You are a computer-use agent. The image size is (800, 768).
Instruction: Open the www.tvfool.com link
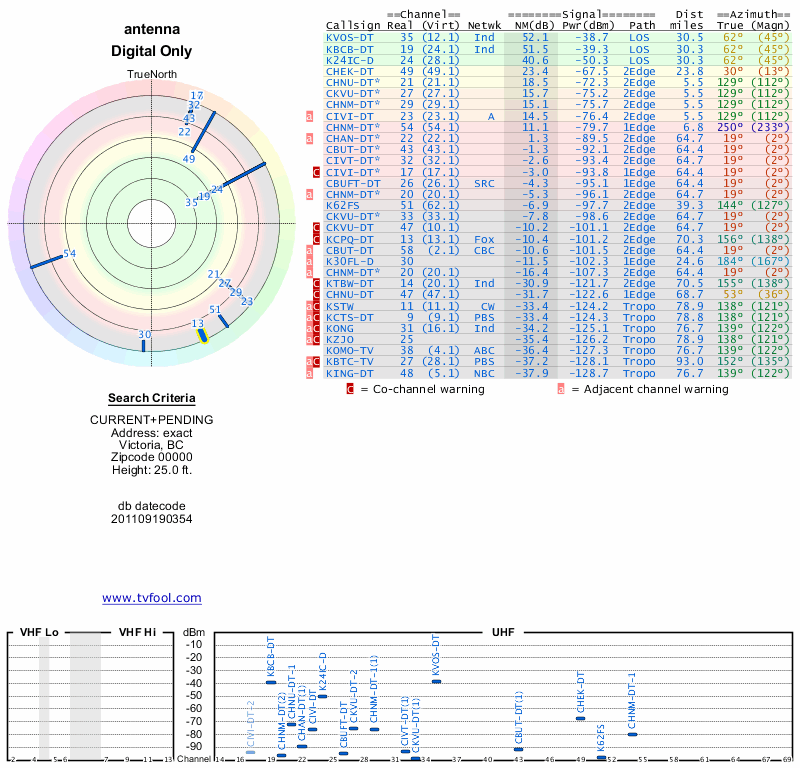pyautogui.click(x=152, y=598)
